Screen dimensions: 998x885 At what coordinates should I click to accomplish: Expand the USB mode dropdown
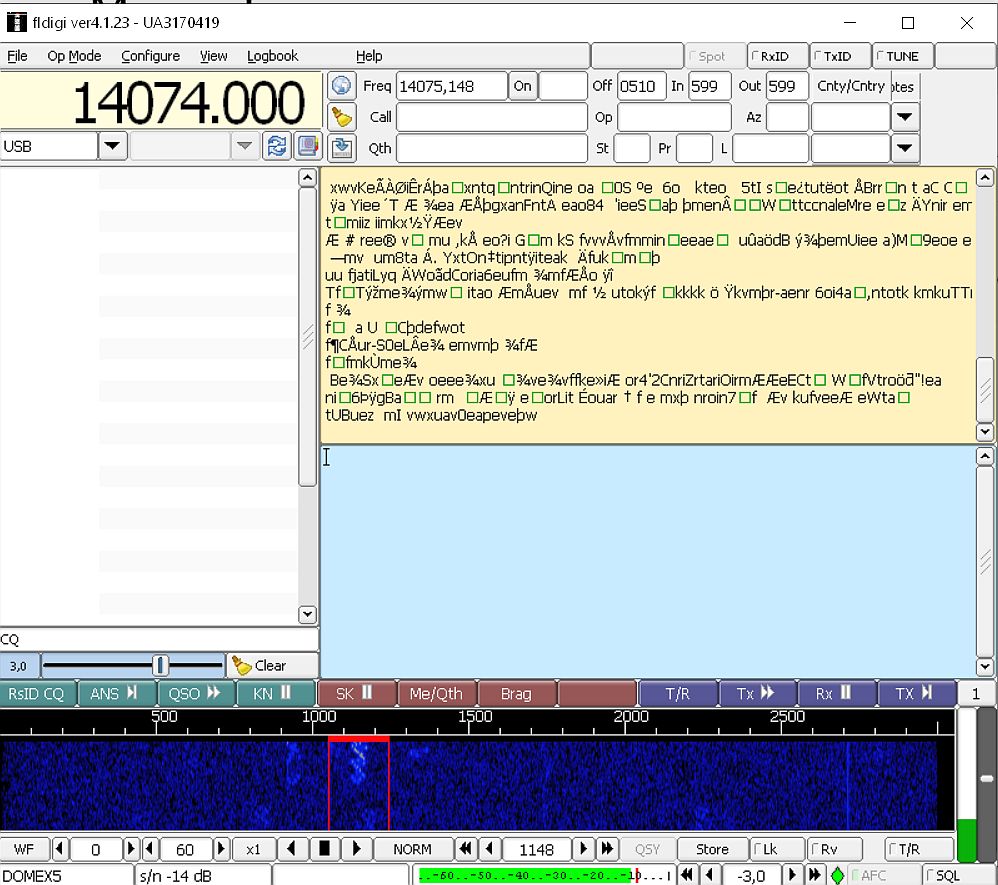[112, 147]
